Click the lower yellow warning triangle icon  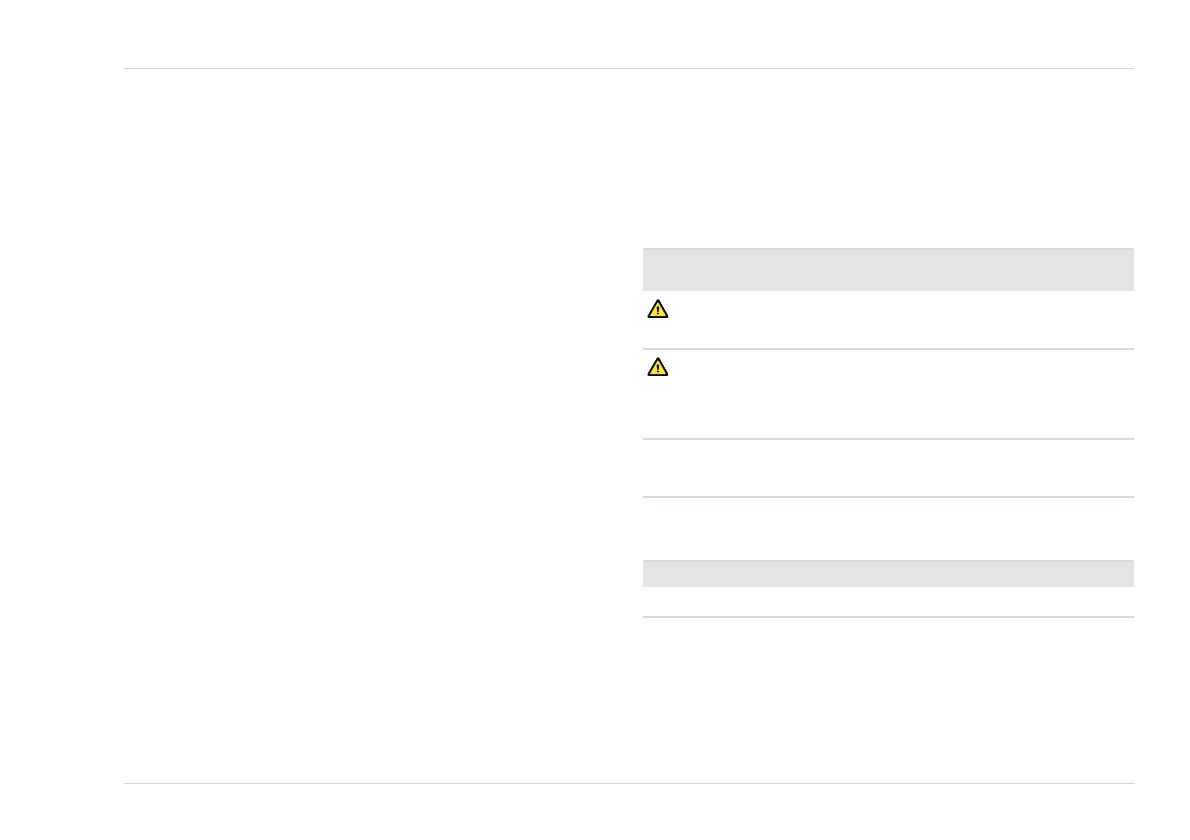point(657,368)
